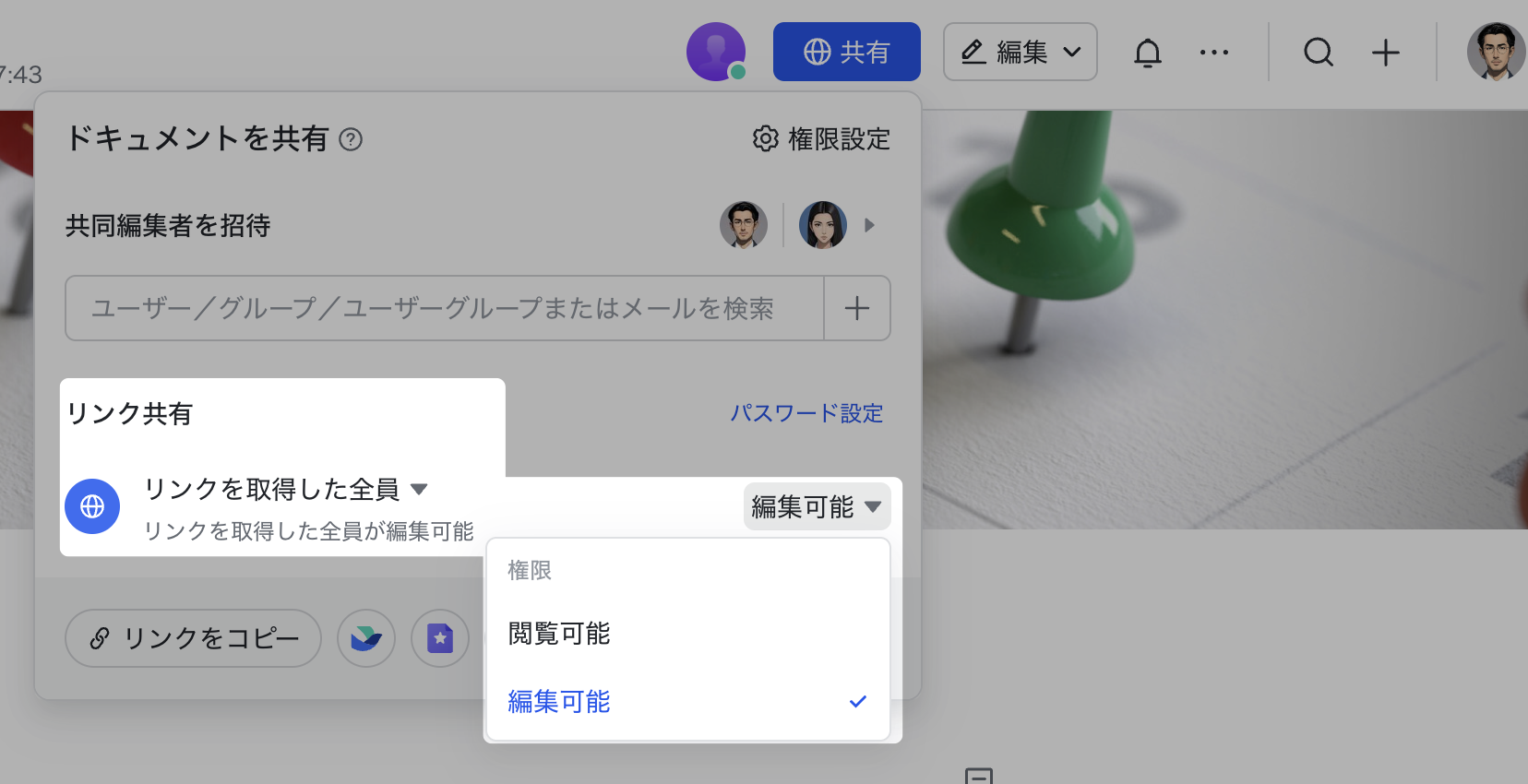Open 権限設定 permission settings

821,139
